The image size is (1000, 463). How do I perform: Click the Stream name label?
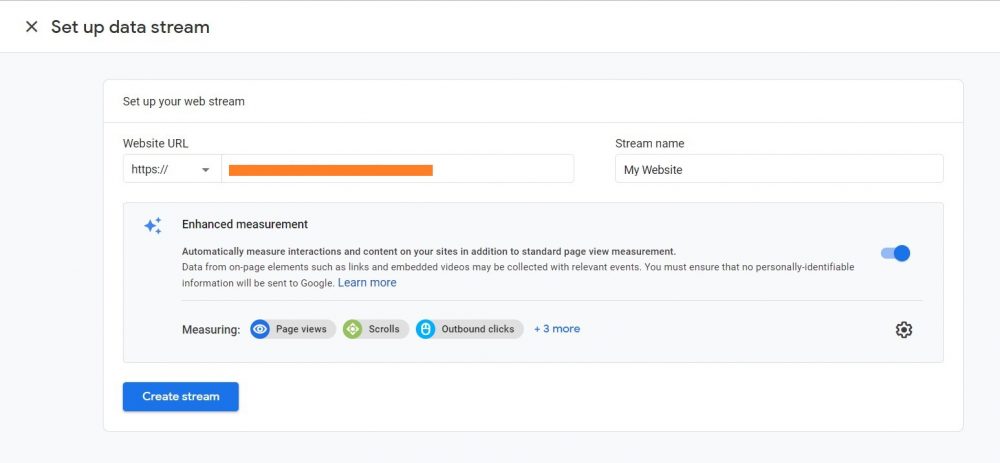coord(650,143)
